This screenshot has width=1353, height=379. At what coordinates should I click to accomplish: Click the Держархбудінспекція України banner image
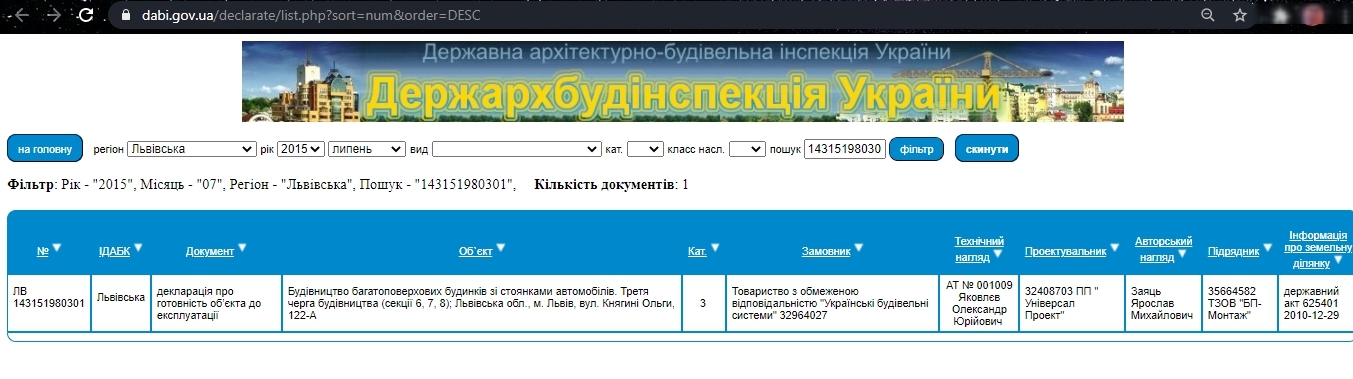click(683, 81)
